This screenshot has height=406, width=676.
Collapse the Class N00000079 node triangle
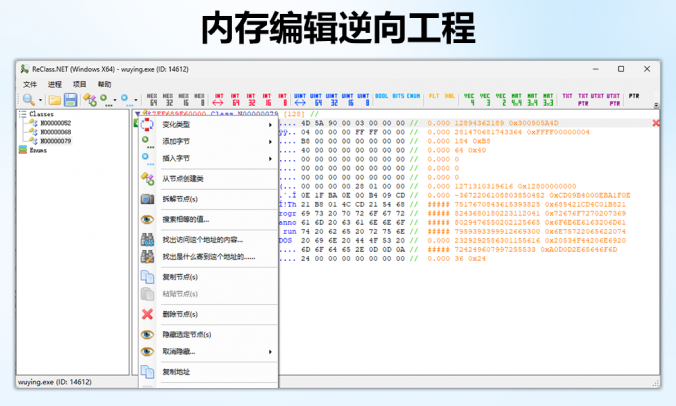pos(137,114)
